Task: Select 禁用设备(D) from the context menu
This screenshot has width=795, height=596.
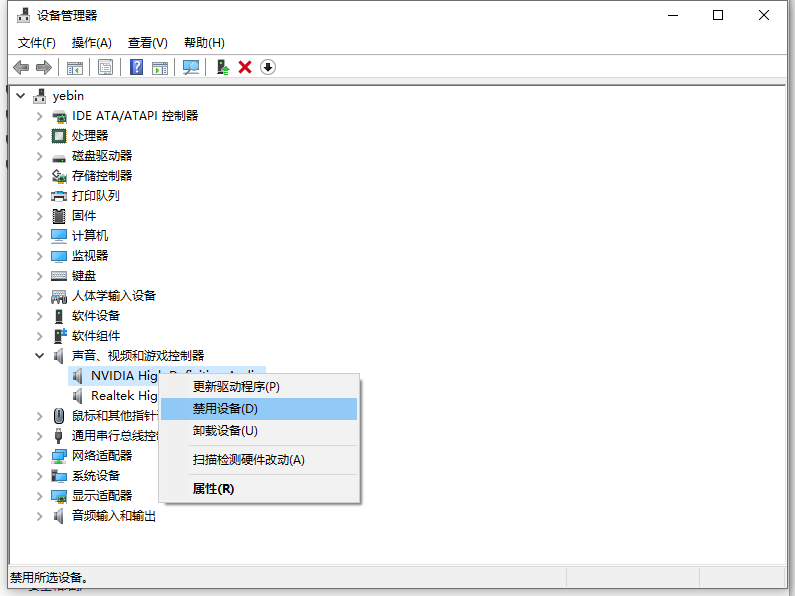Action: 225,409
